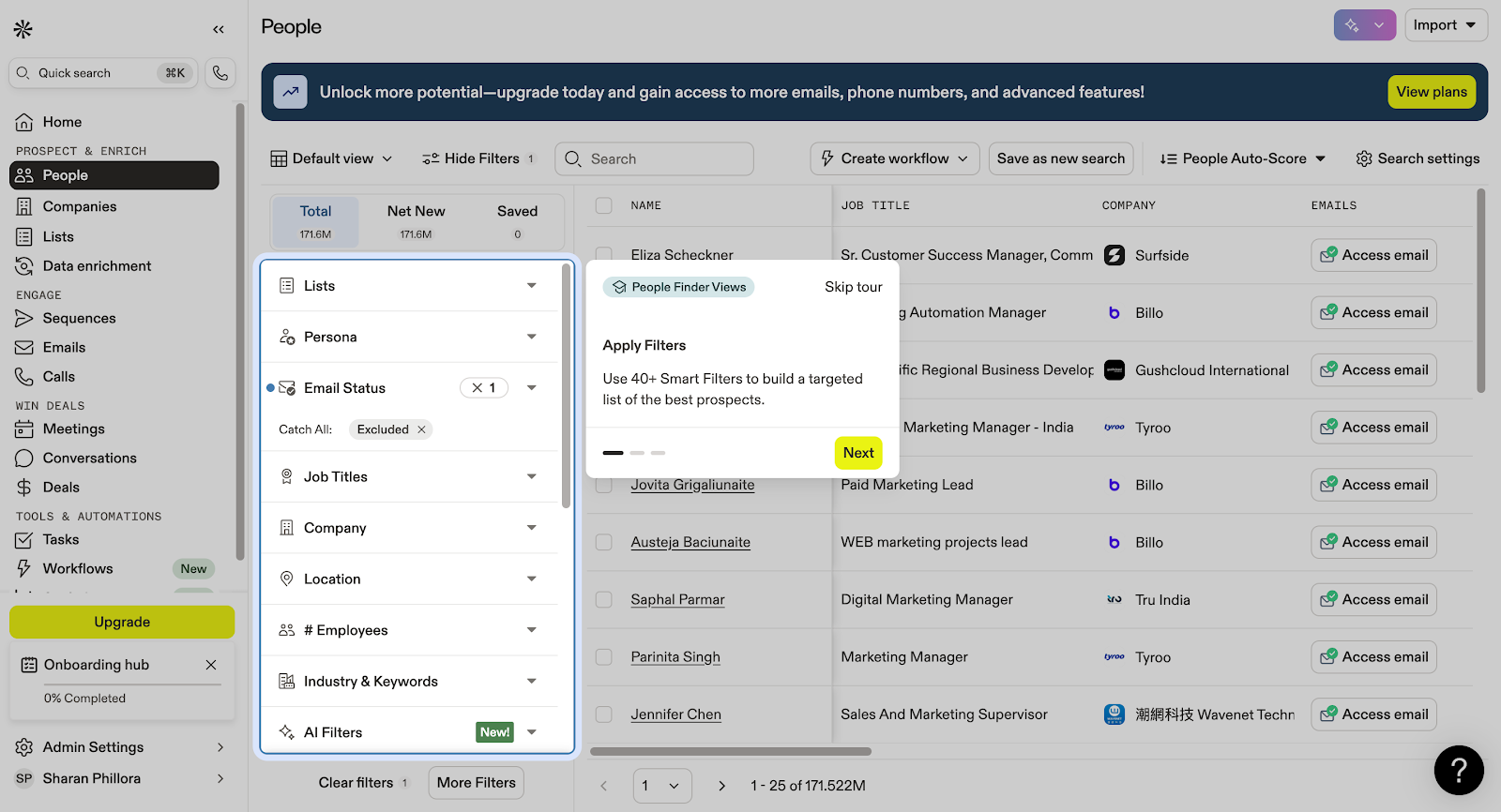The image size is (1501, 812).
Task: Check the Jovita Grigaliunaite row checkbox
Action: click(604, 485)
